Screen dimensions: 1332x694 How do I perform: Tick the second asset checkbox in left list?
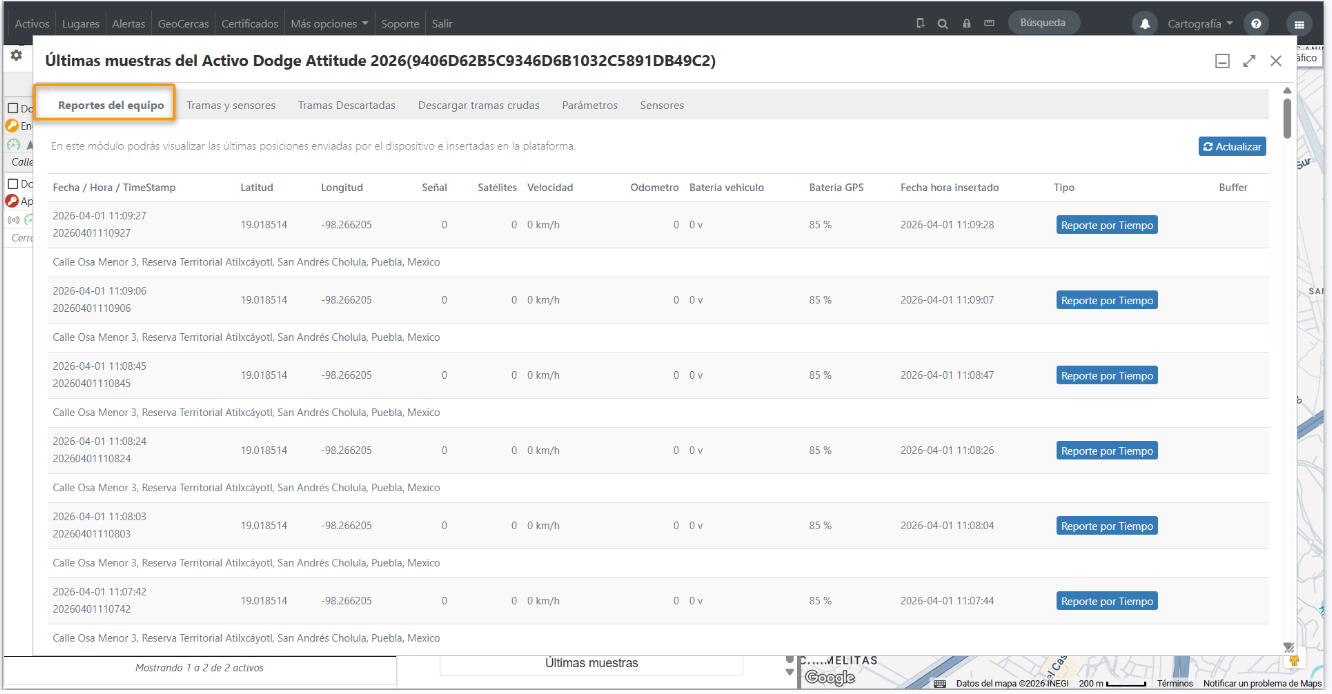click(x=13, y=184)
